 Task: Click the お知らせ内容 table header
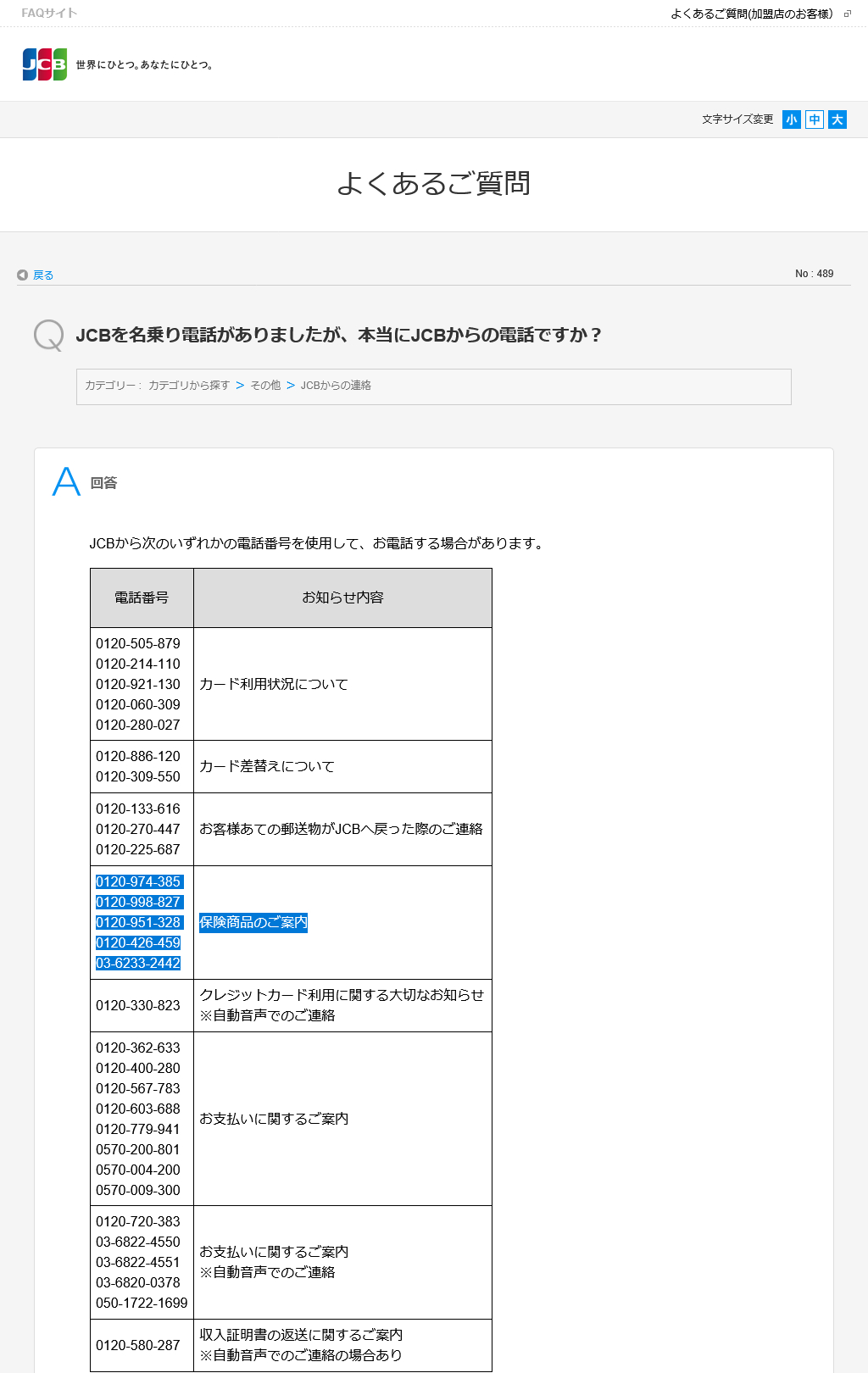342,598
